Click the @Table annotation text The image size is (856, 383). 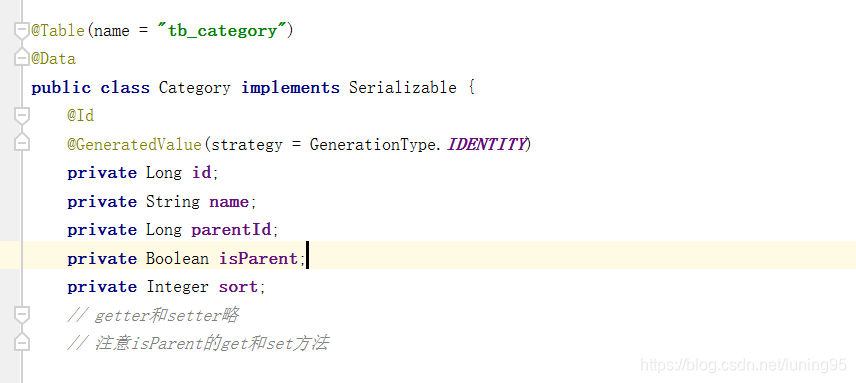coord(58,31)
